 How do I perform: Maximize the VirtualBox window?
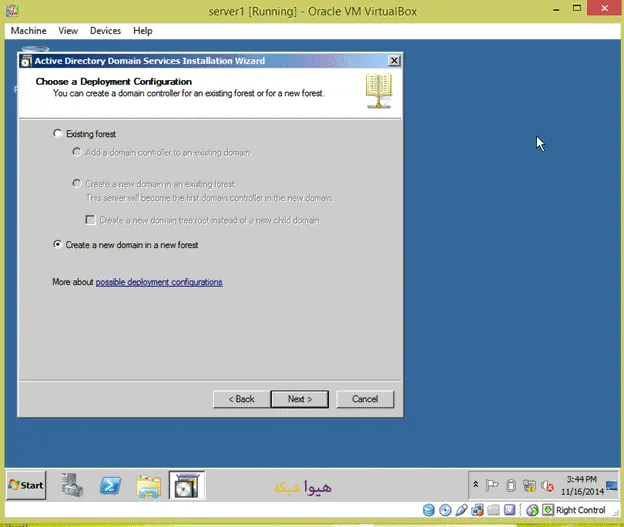[x=577, y=8]
